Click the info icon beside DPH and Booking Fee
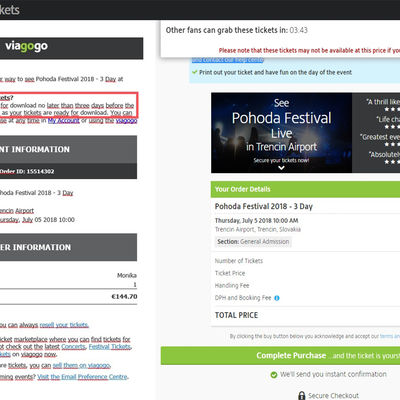Image resolution: width=400 pixels, height=400 pixels. [277, 298]
